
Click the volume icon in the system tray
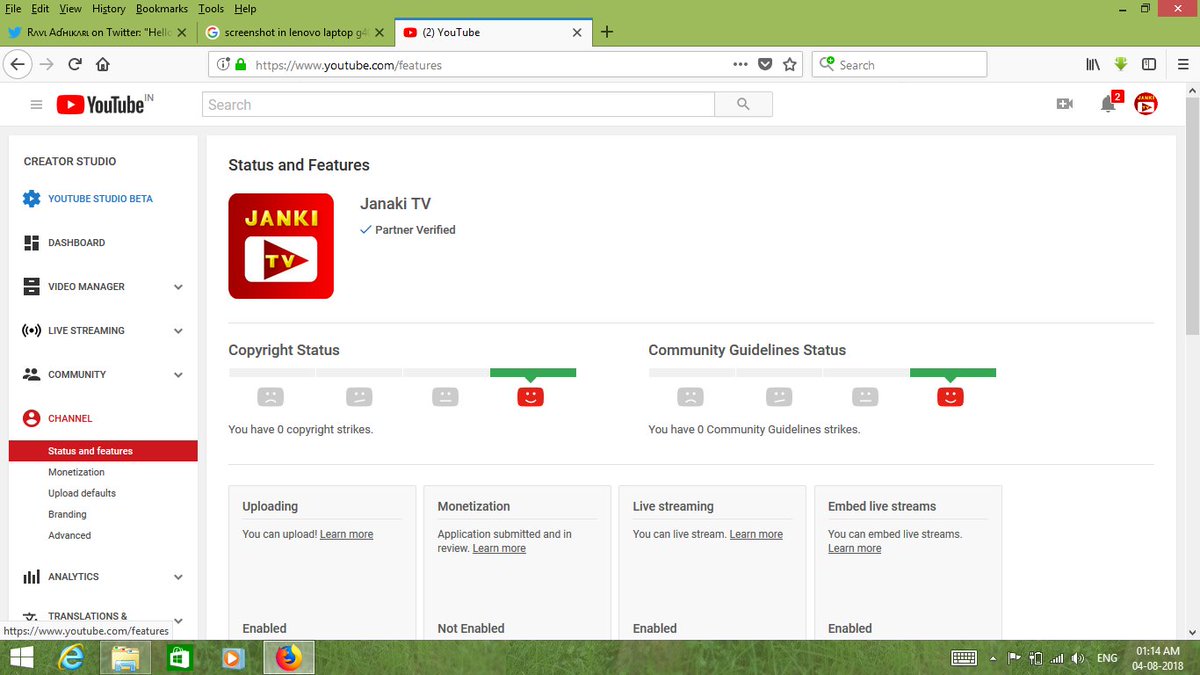pyautogui.click(x=1077, y=658)
